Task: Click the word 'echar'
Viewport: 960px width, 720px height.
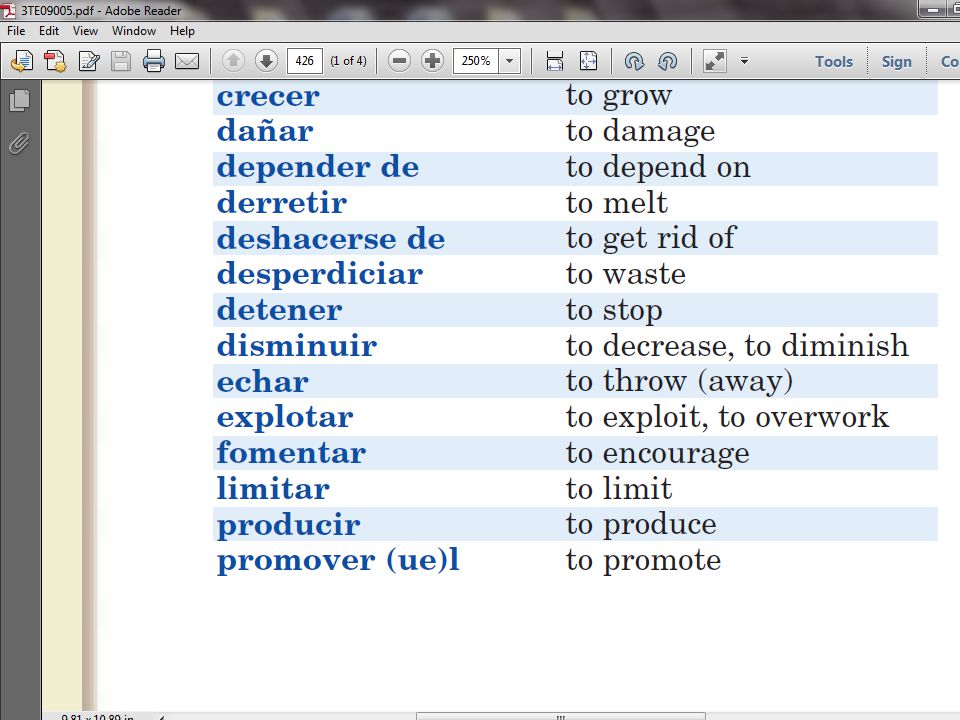Action: pyautogui.click(x=263, y=381)
